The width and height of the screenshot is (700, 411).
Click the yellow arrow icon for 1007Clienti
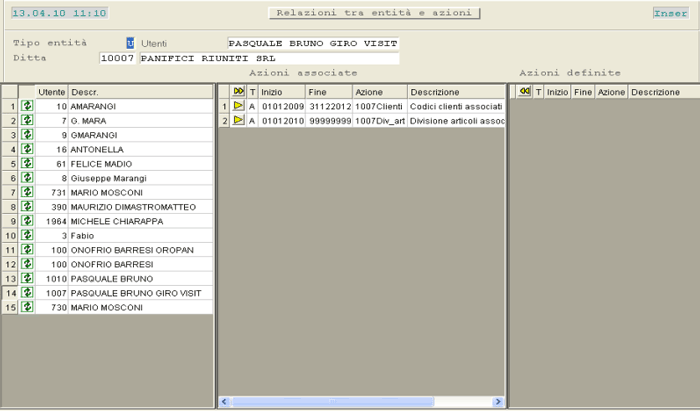[238, 106]
